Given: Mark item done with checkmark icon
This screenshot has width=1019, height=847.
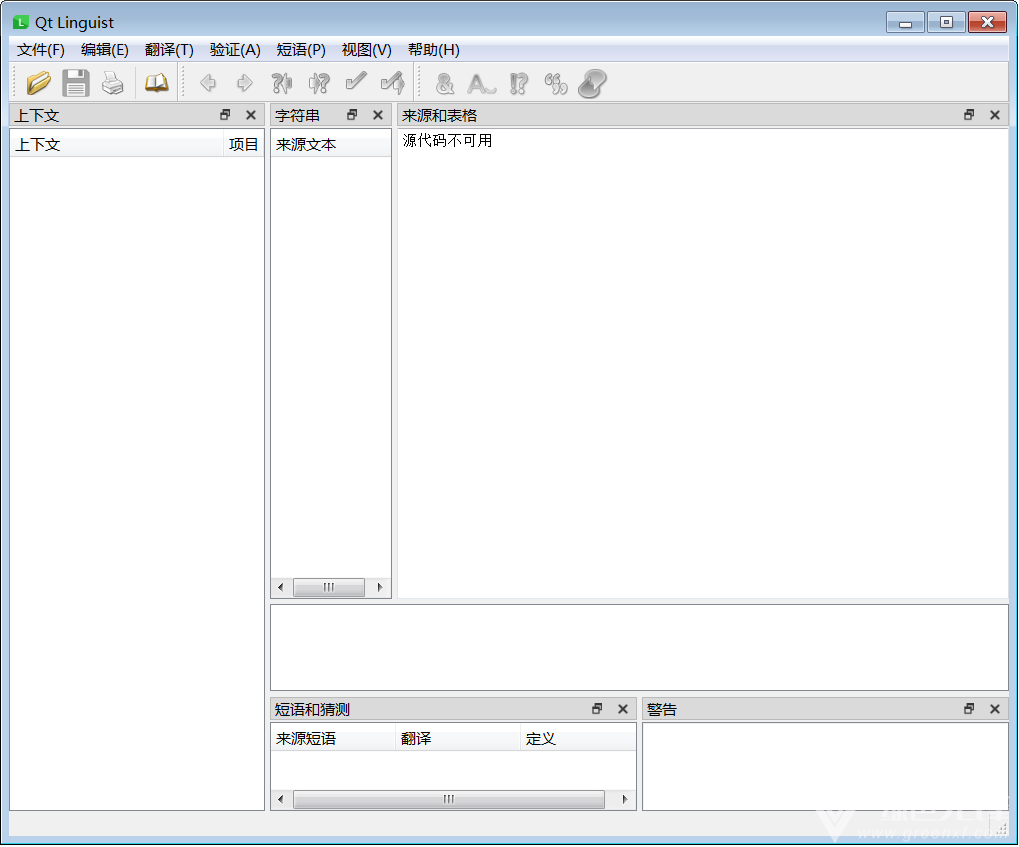Looking at the screenshot, I should [355, 82].
